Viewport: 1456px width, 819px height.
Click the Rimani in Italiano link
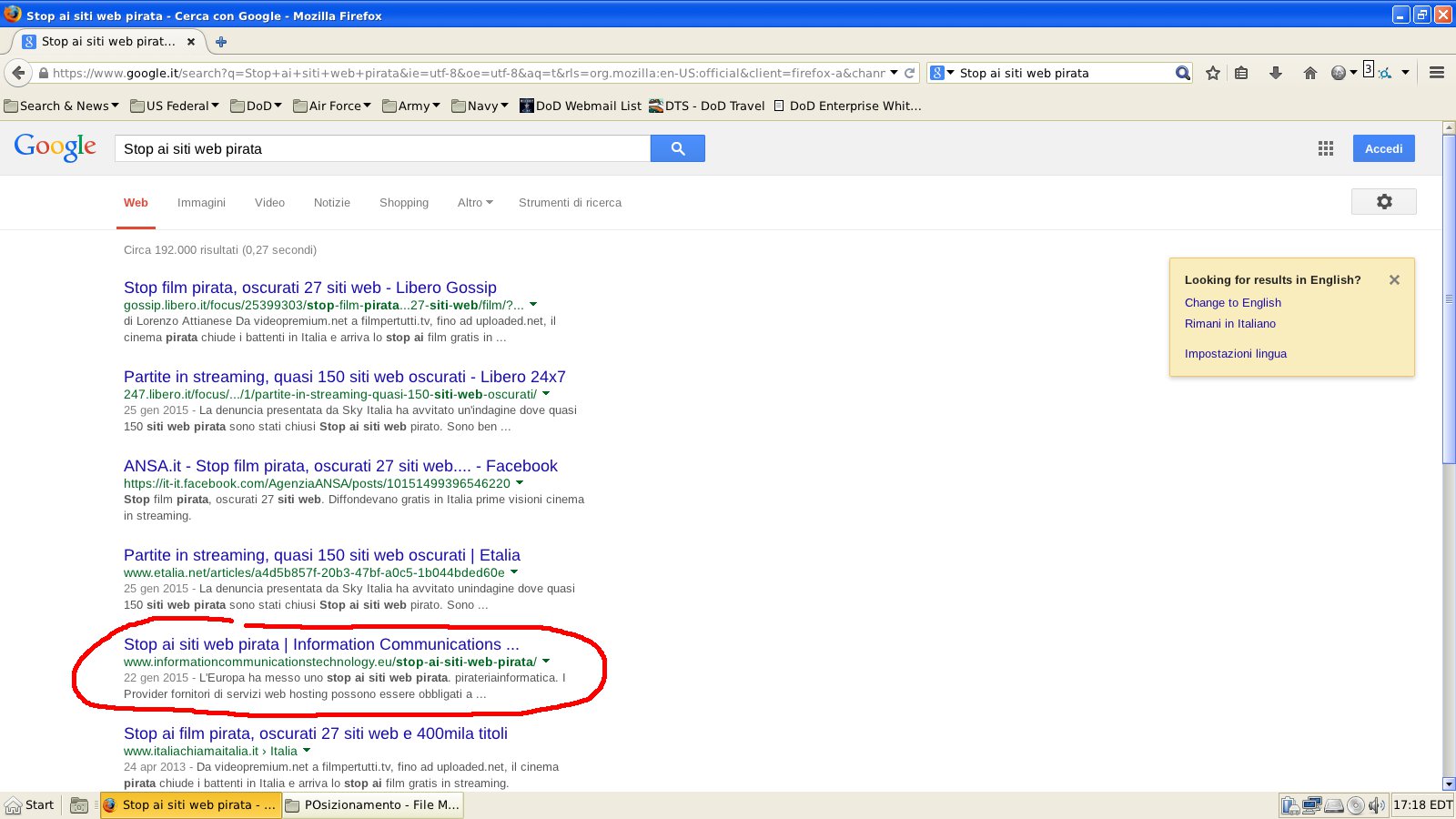(1230, 324)
